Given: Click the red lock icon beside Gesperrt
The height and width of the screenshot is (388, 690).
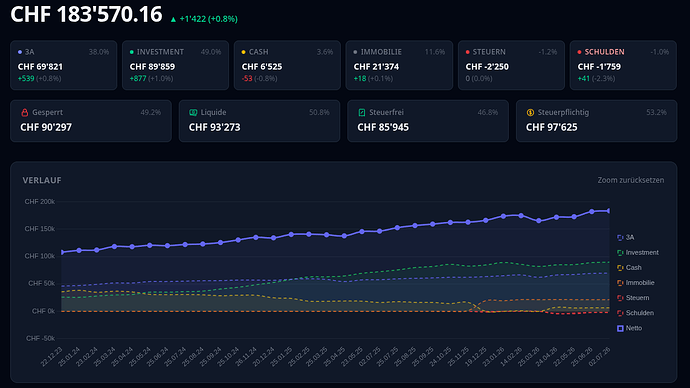Looking at the screenshot, I should [25, 113].
